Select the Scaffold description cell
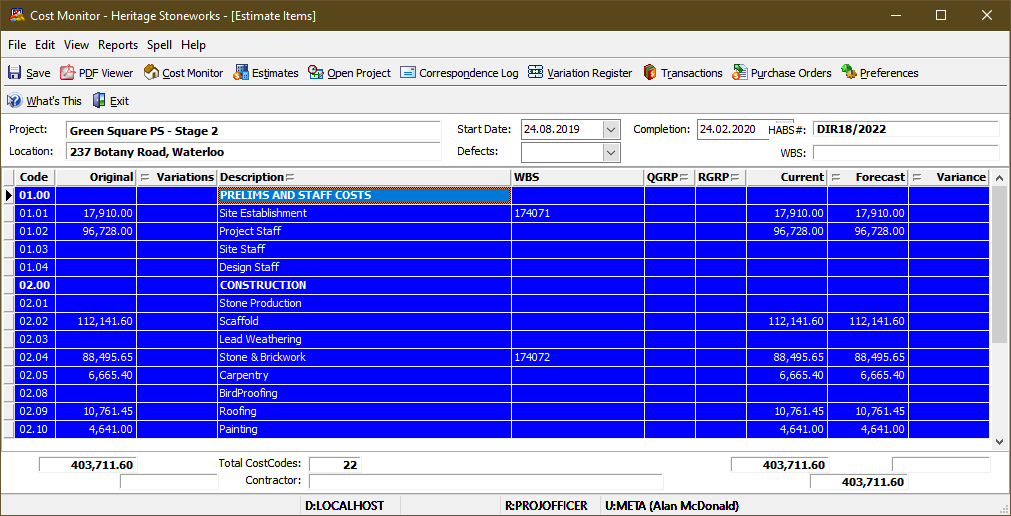The width and height of the screenshot is (1011, 516). pyautogui.click(x=364, y=321)
